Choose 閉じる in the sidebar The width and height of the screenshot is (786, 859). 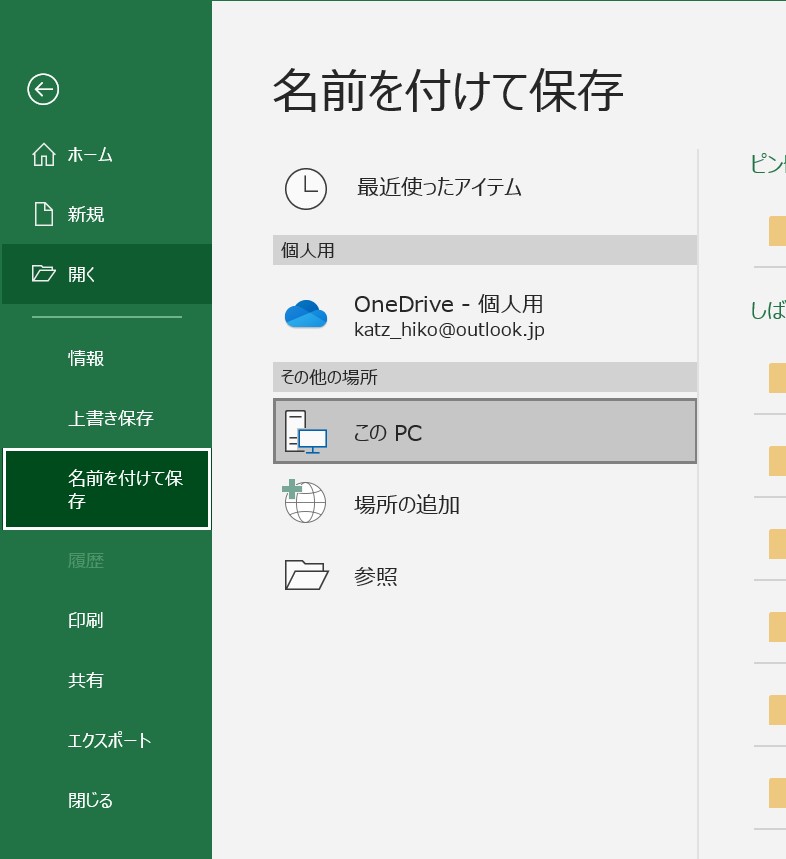tap(107, 800)
